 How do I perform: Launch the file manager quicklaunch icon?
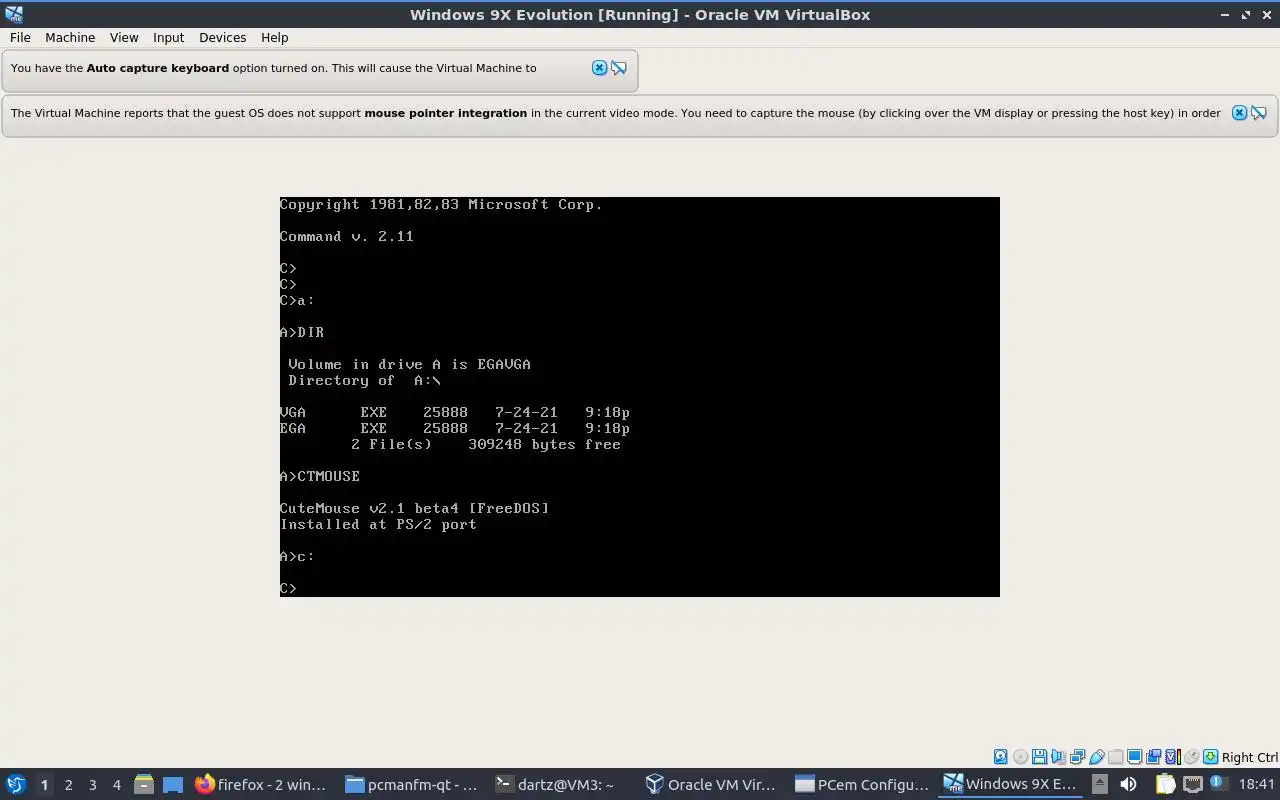point(143,784)
